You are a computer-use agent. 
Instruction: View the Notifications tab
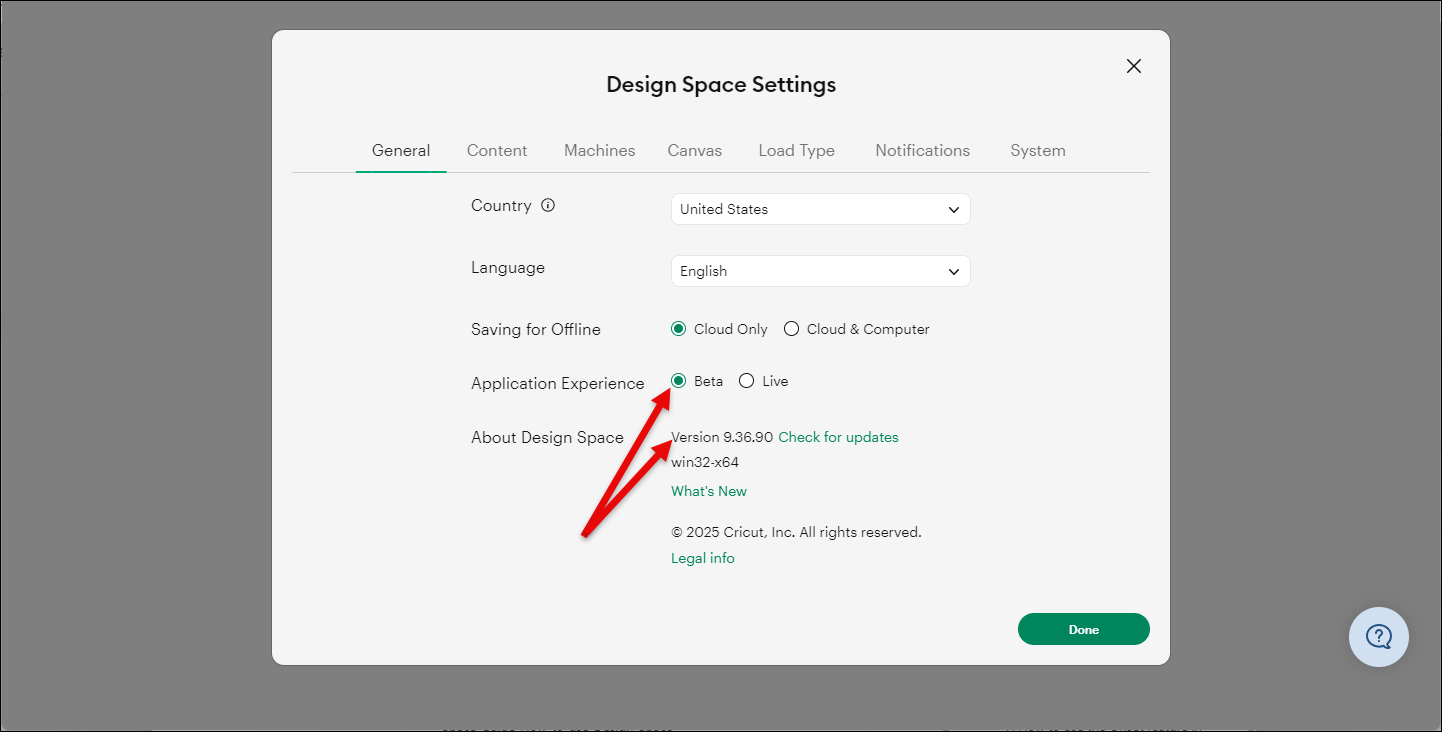click(922, 150)
